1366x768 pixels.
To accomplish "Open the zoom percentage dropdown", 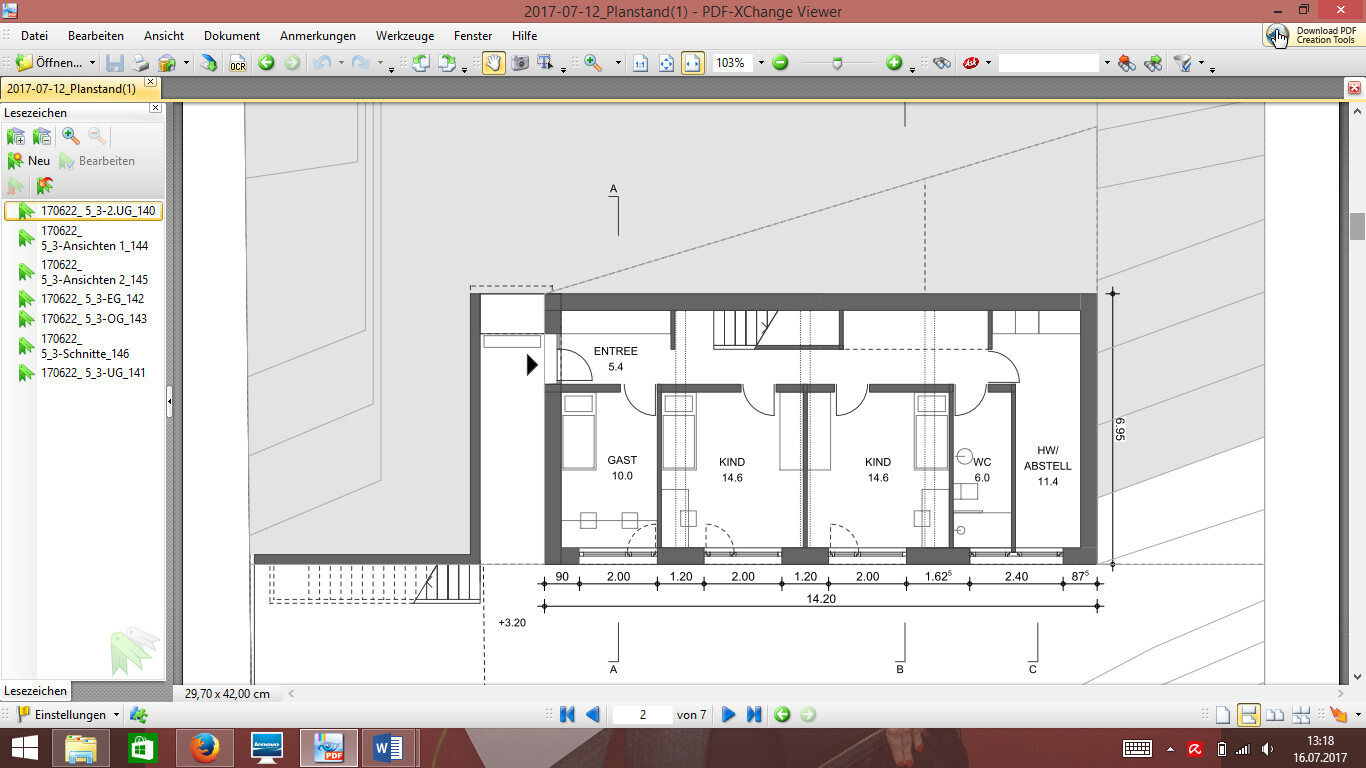I will click(761, 63).
